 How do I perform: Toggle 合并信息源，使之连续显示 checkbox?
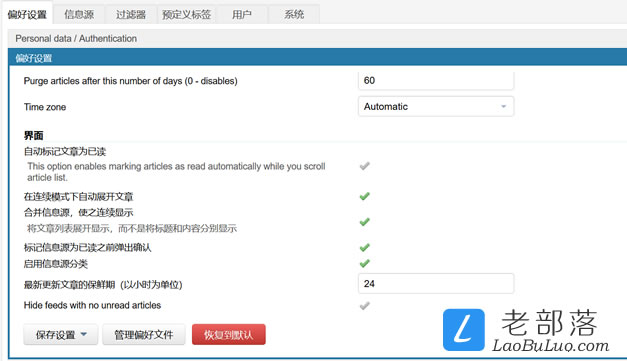tap(364, 221)
